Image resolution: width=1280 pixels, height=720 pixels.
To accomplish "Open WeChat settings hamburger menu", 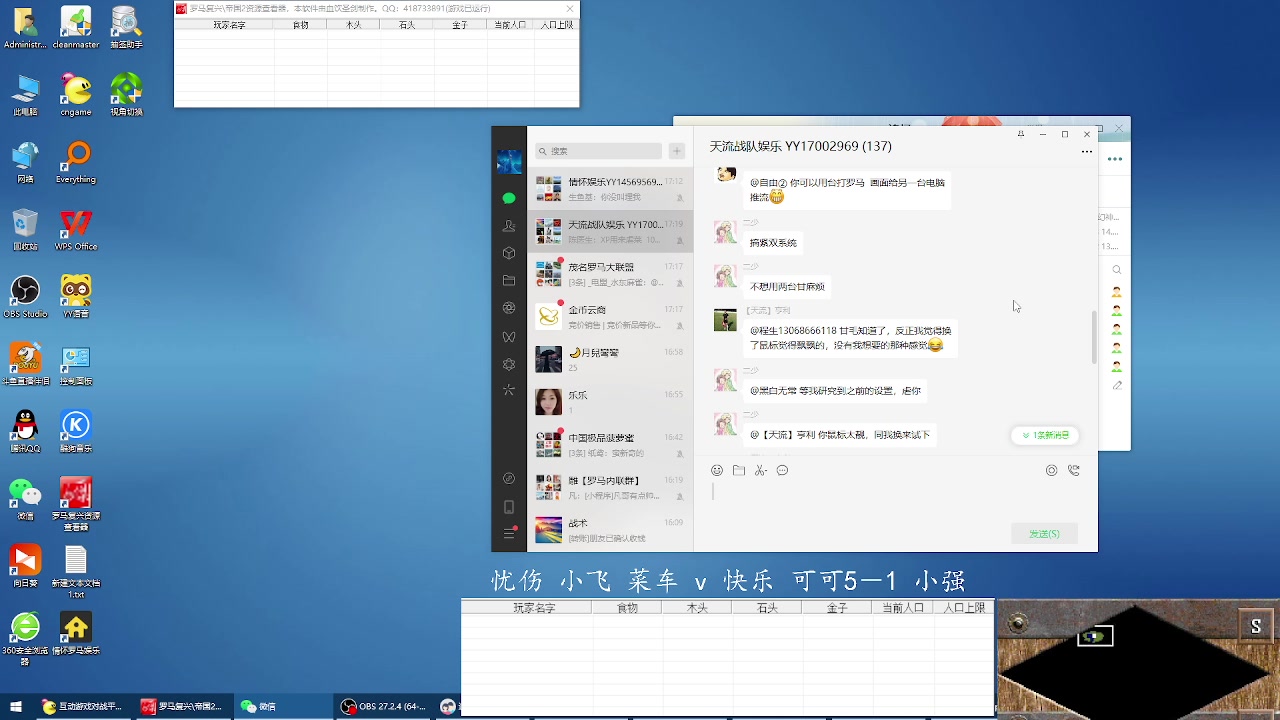I will point(509,534).
